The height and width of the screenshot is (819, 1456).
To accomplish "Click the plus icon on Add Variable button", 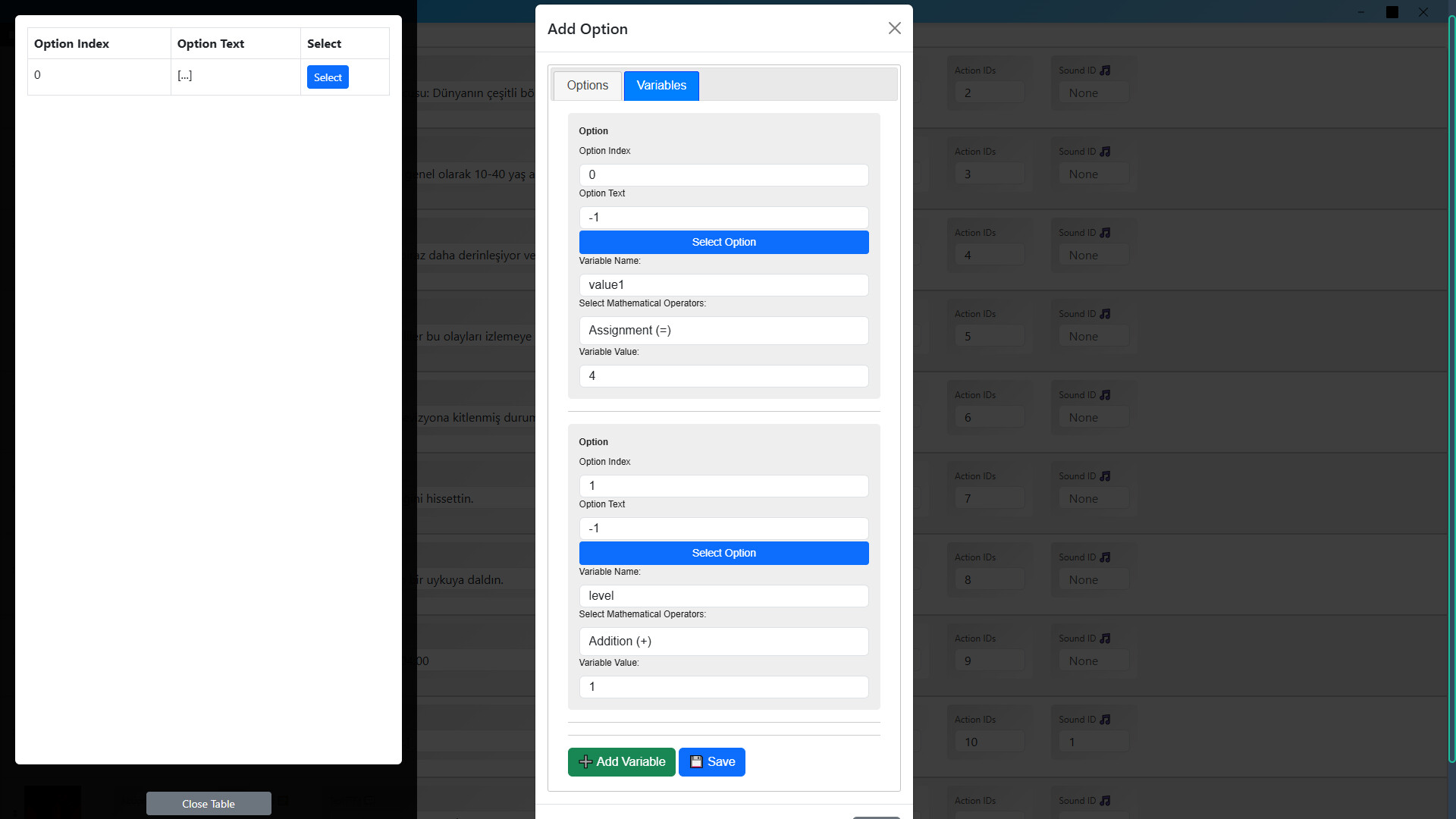I will 585,762.
